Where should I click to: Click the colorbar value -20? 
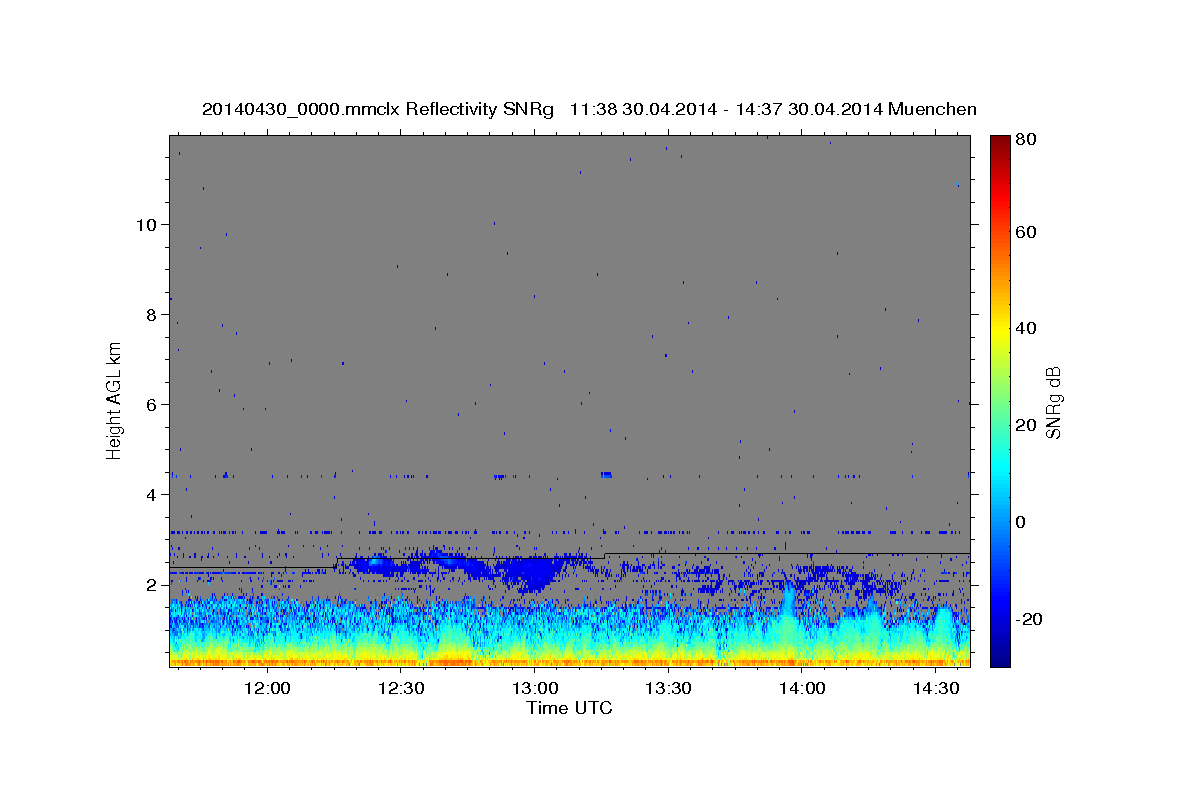coord(1028,619)
